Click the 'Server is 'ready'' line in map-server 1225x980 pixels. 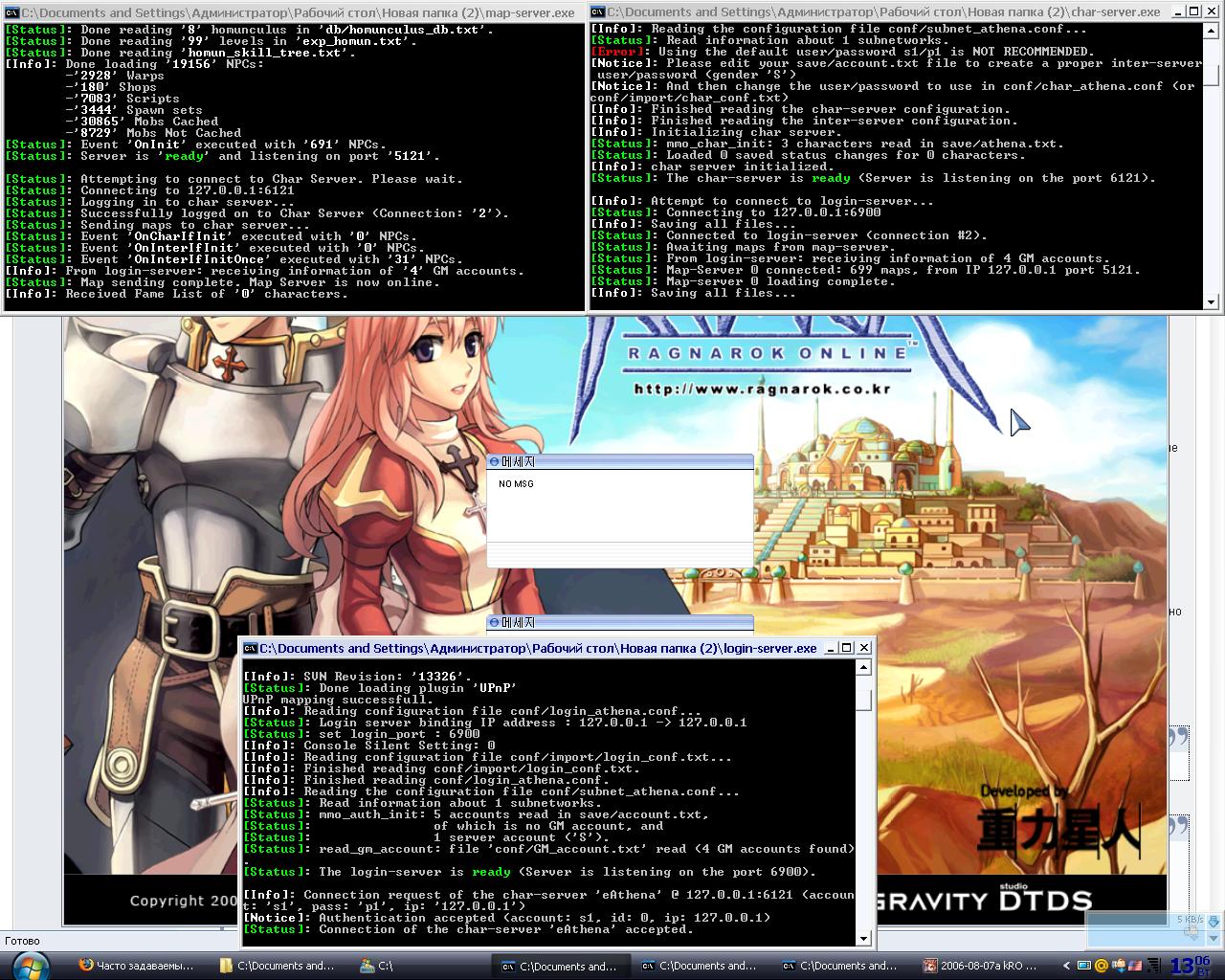coord(222,156)
